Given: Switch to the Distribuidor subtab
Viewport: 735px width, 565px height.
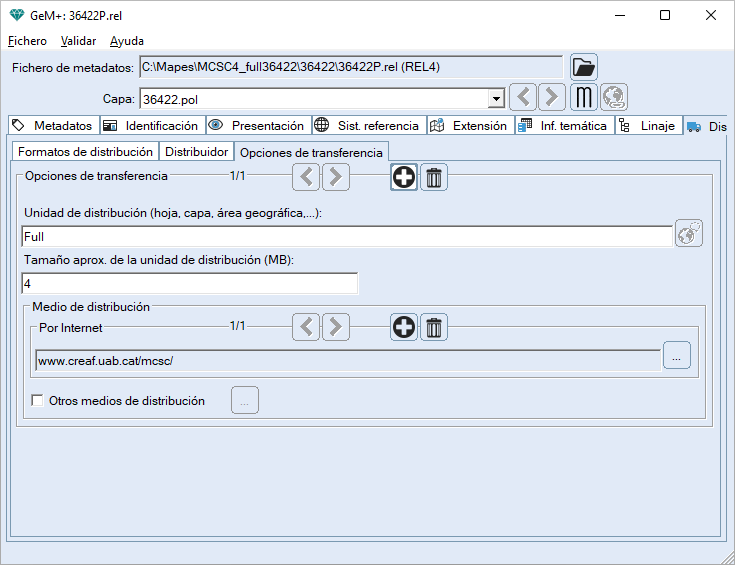Looking at the screenshot, I should click(x=196, y=152).
